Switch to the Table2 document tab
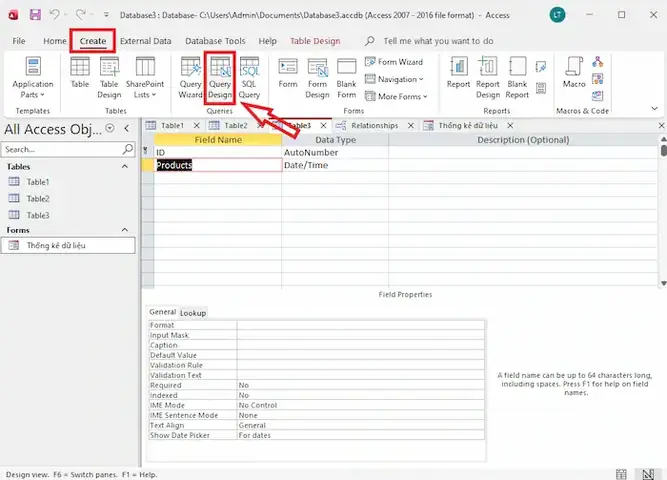The image size is (667, 480). click(235, 126)
